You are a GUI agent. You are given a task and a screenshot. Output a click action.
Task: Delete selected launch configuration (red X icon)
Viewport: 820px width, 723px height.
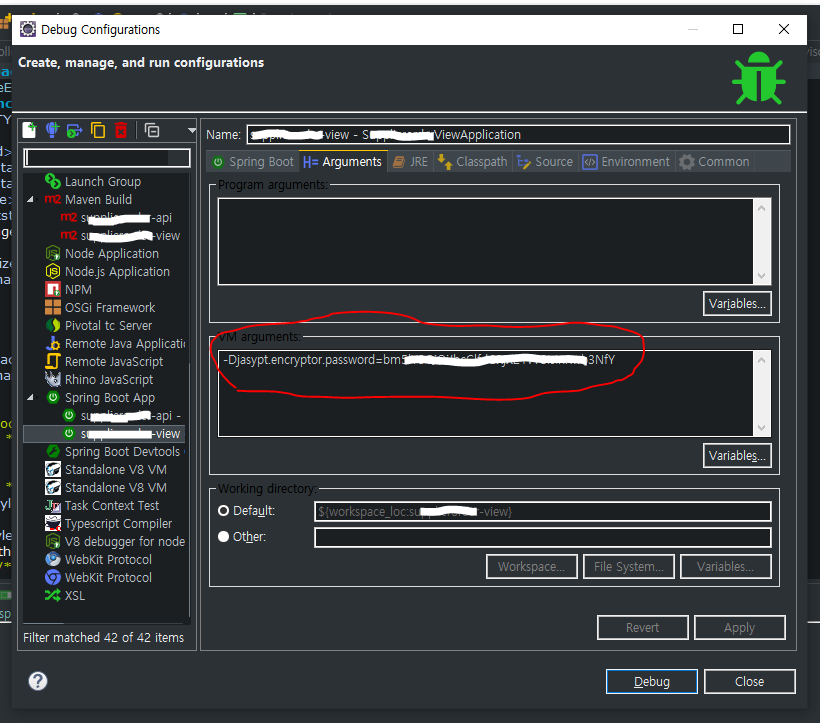121,130
